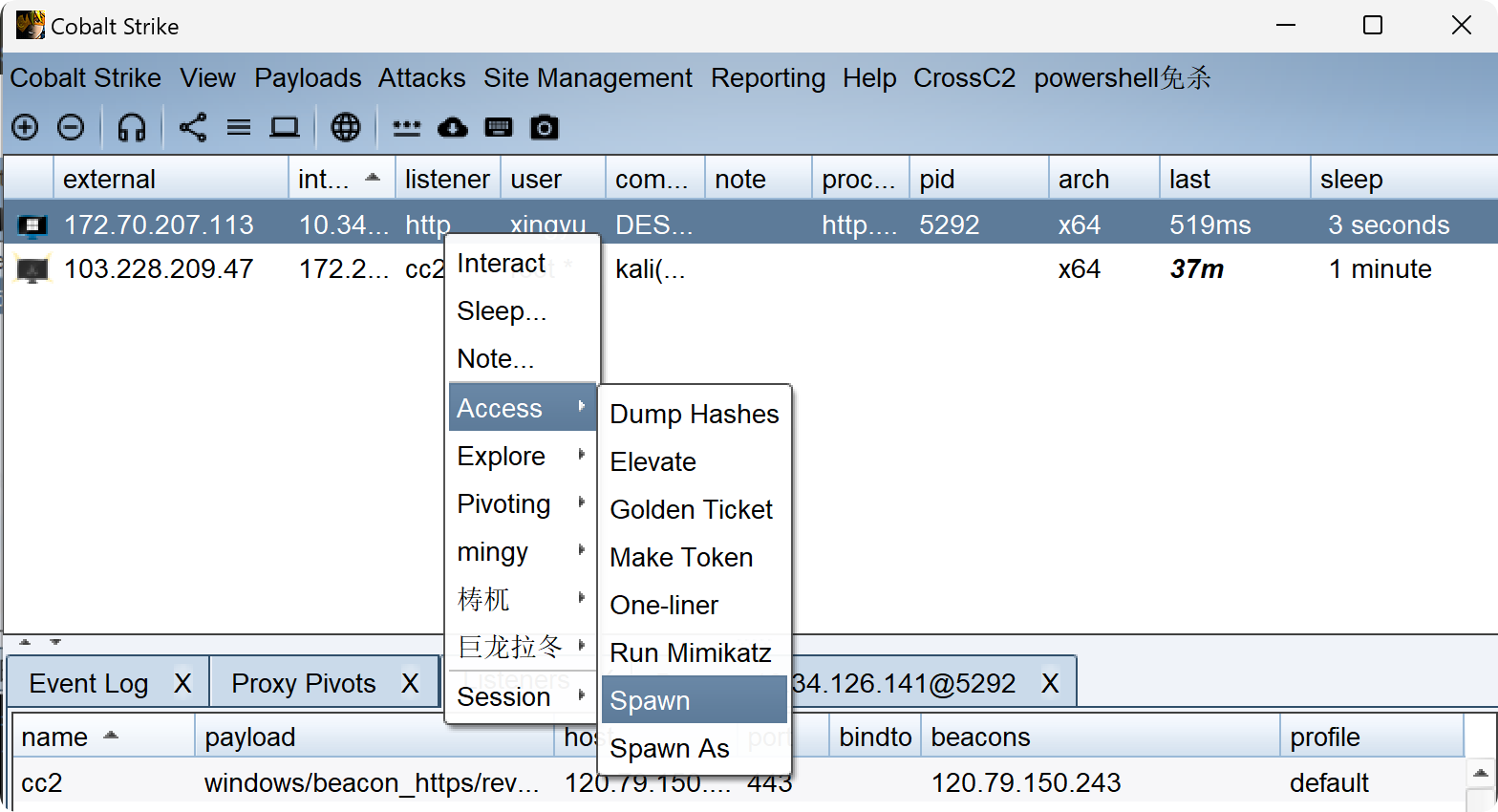The height and width of the screenshot is (812, 1498).
Task: Open the powershell免杀 menu
Action: click(x=1123, y=77)
